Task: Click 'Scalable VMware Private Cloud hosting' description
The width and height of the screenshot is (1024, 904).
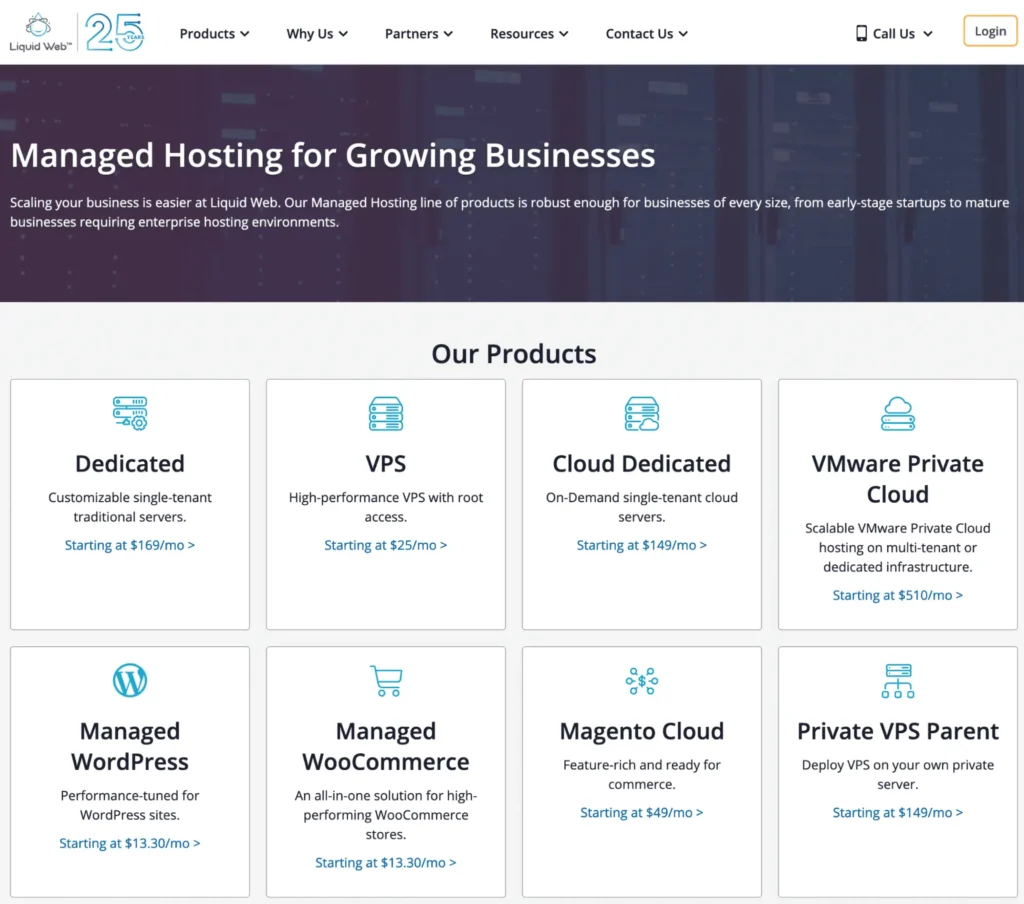Action: click(898, 547)
